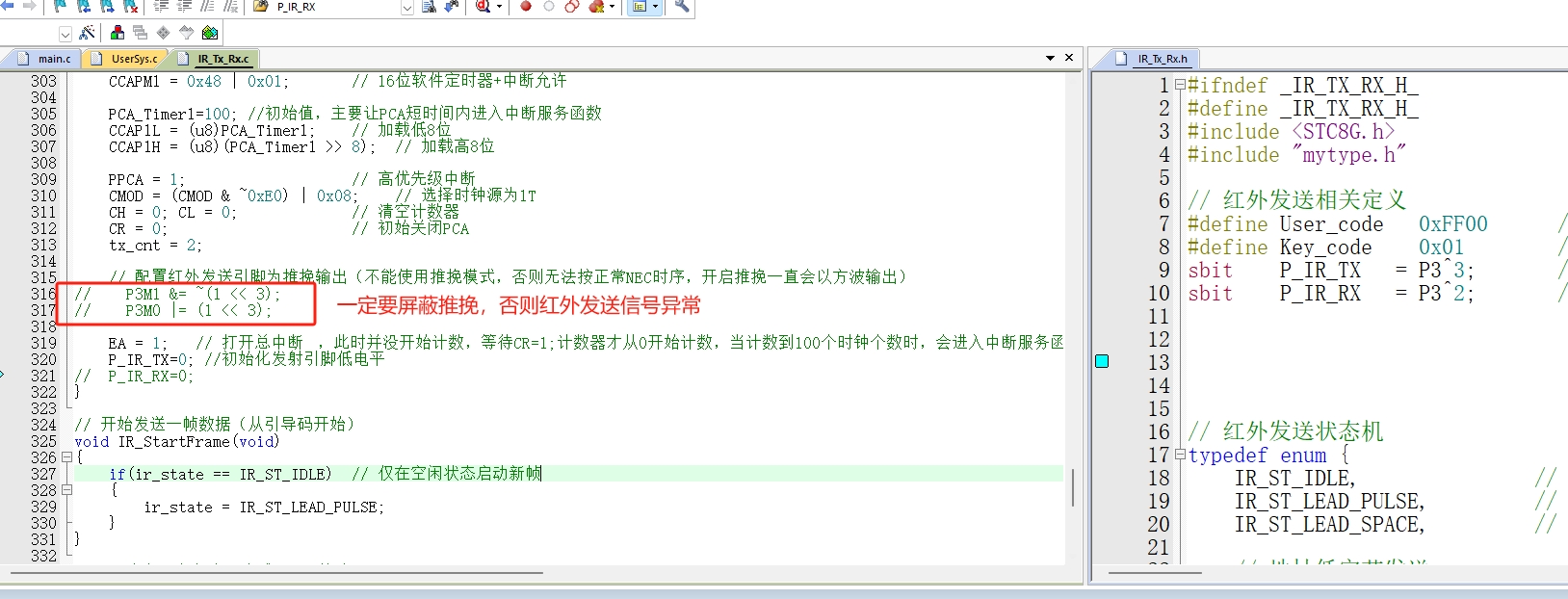Click the cyan bookmark marker at line 13
The width and height of the screenshot is (1568, 599).
point(1102,361)
